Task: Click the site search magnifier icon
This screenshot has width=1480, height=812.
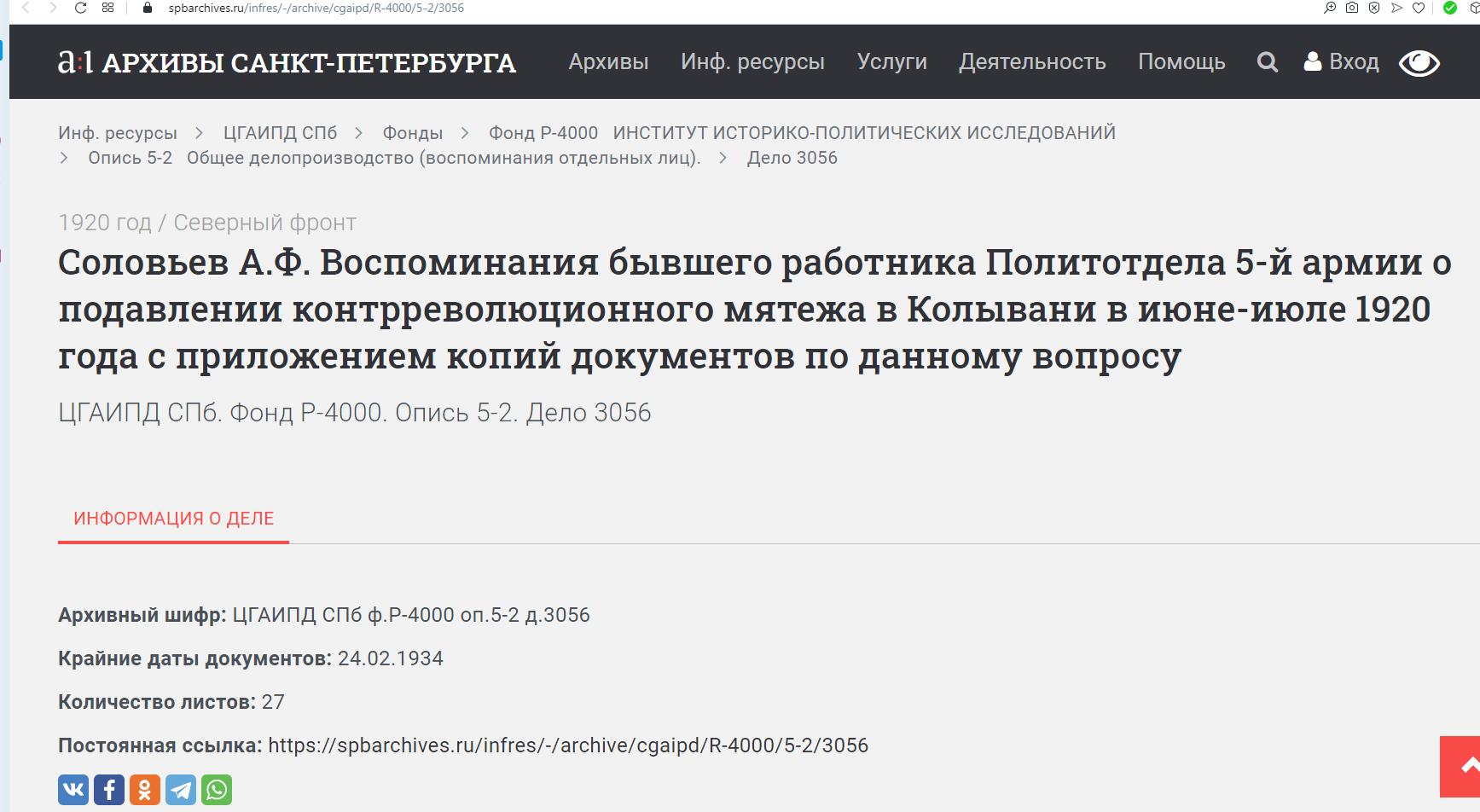Action: pos(1267,62)
